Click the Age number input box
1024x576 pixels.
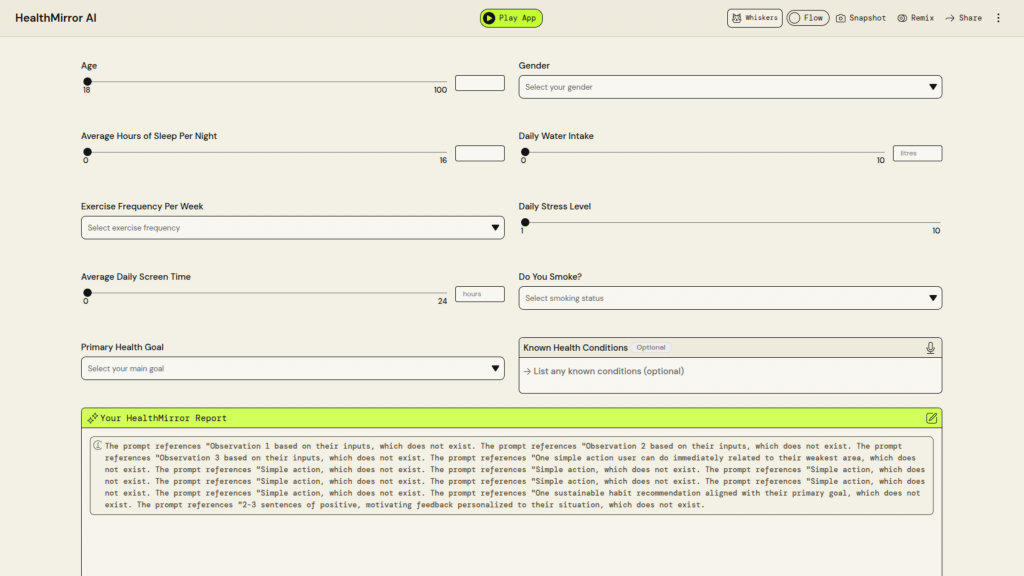(480, 83)
